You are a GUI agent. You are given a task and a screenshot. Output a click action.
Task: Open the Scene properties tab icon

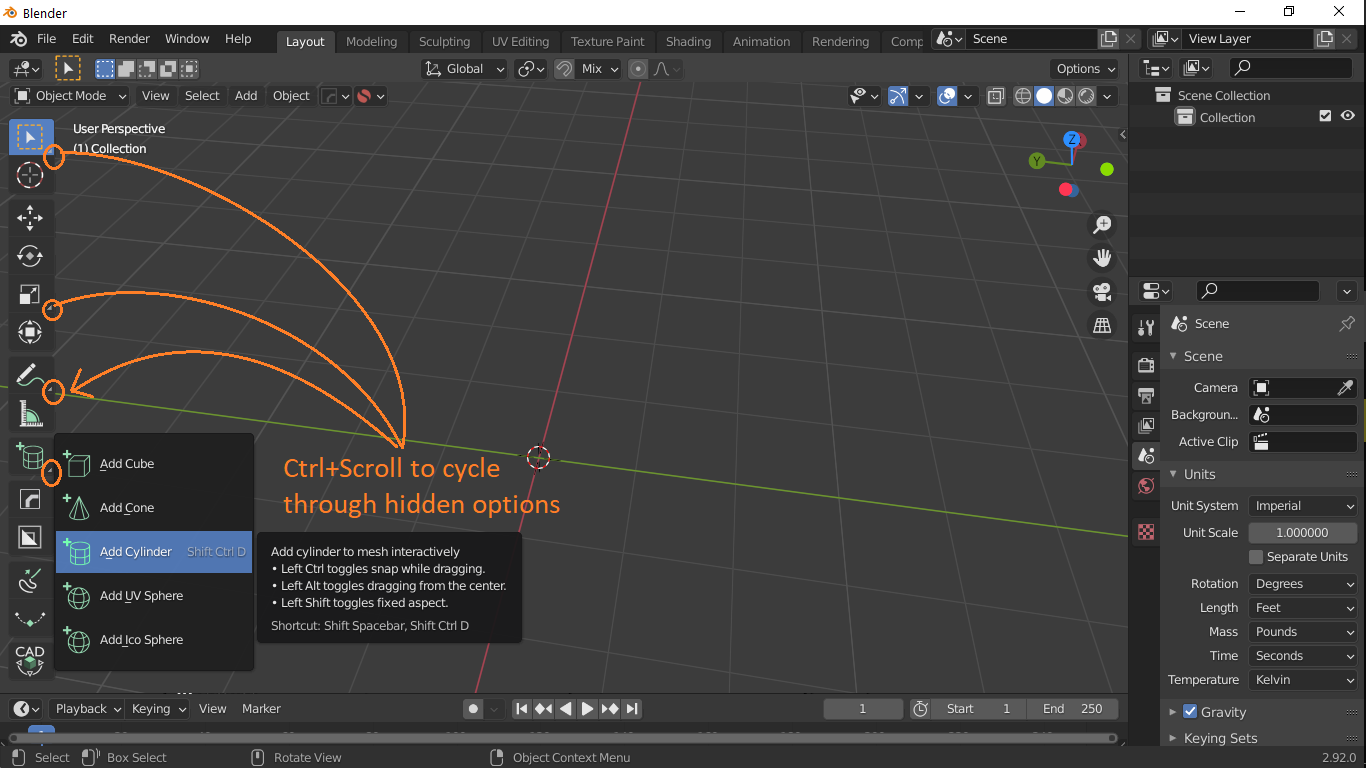(1146, 455)
